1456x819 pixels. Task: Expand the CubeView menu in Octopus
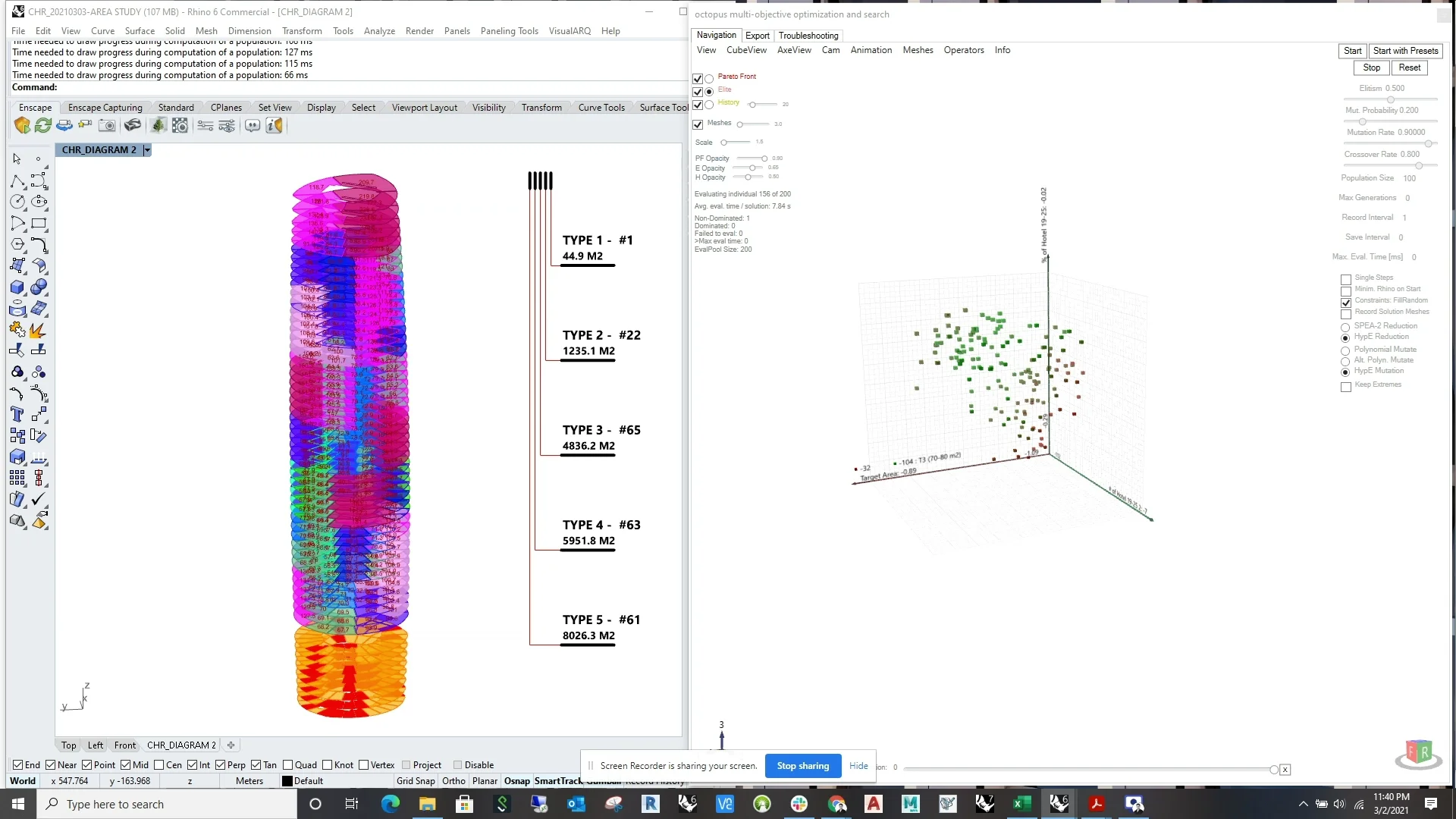click(x=746, y=50)
